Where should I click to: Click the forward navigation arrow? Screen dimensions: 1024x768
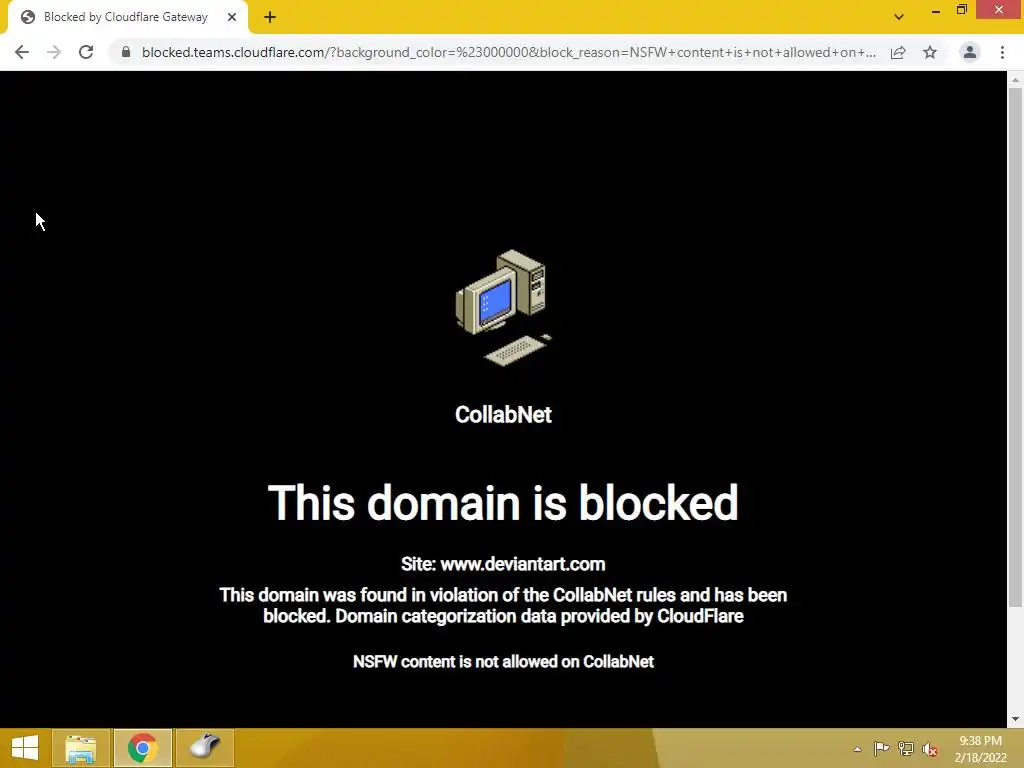point(54,52)
